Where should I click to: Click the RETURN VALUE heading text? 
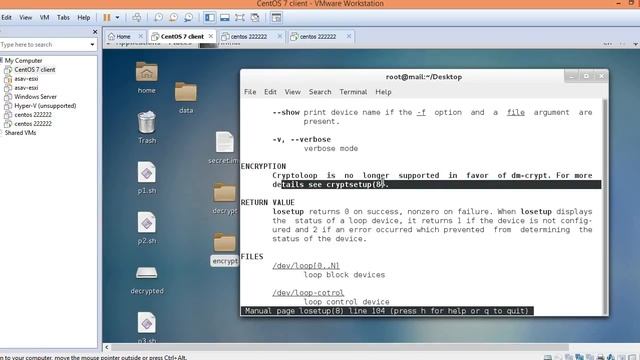point(267,202)
